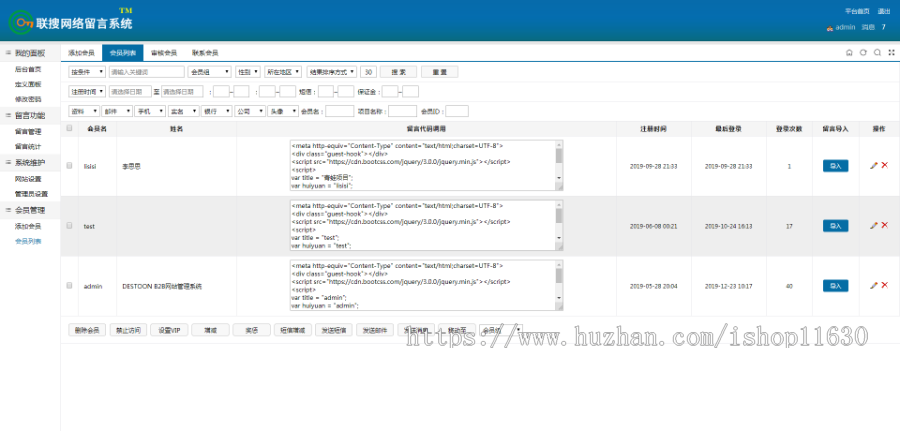Switch to the 会员列表 tab
Screen dimensions: 900x431
123,53
